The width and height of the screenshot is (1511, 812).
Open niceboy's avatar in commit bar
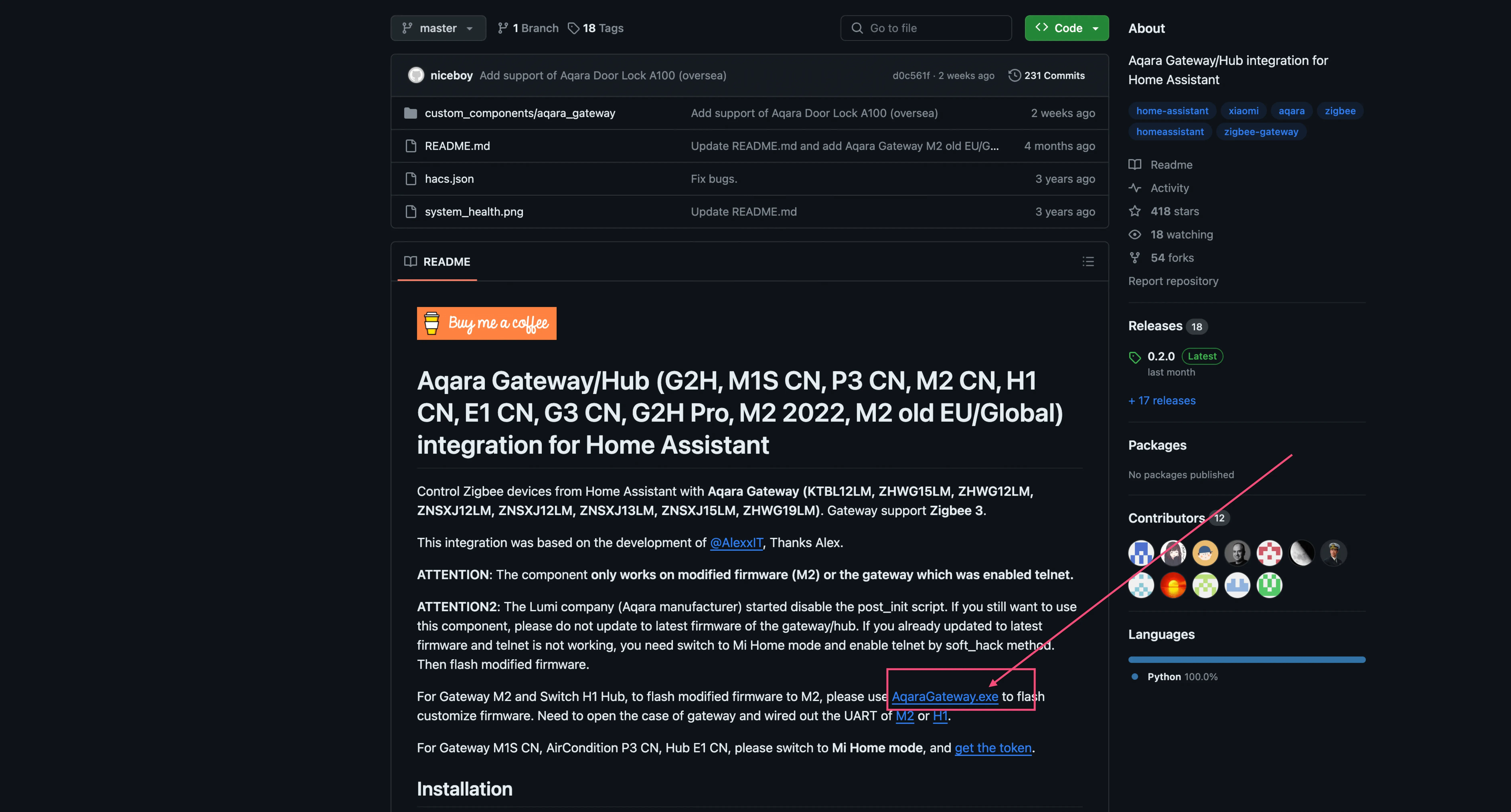click(416, 75)
